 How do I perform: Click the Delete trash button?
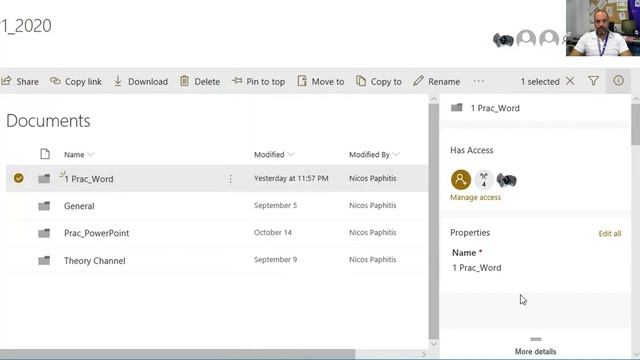[x=200, y=81]
